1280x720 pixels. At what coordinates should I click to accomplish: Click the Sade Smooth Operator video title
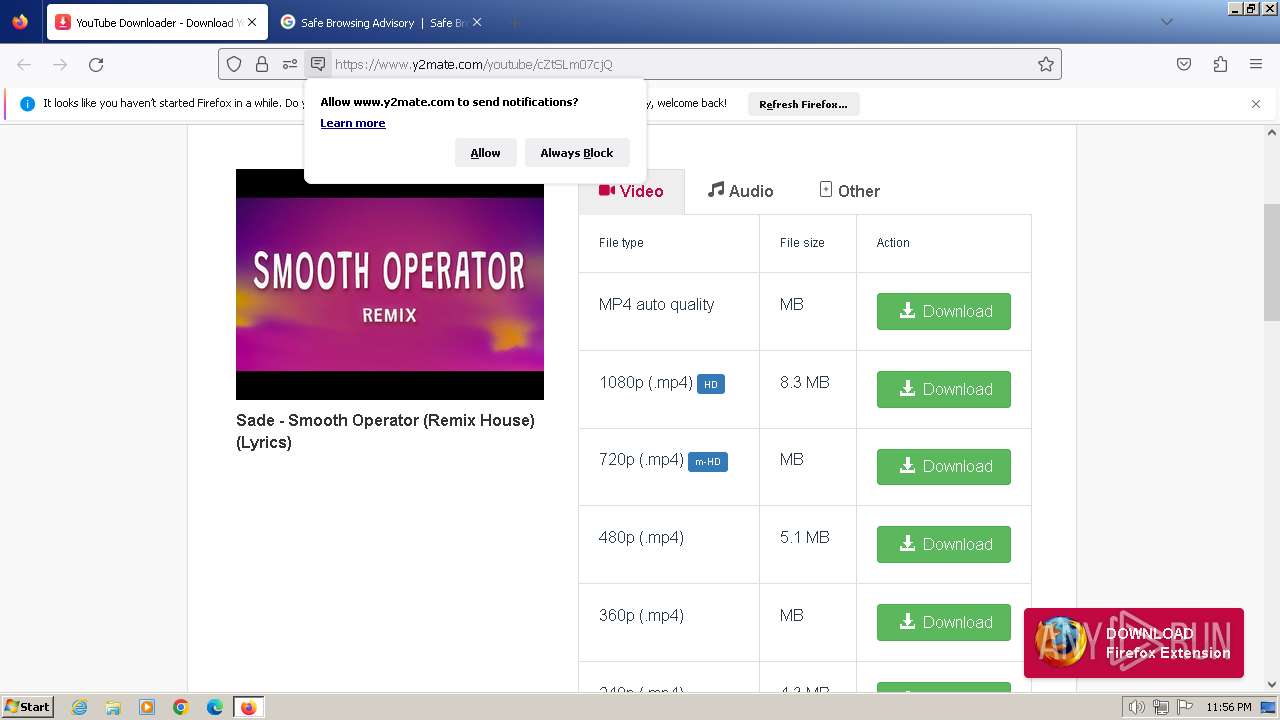coord(385,431)
